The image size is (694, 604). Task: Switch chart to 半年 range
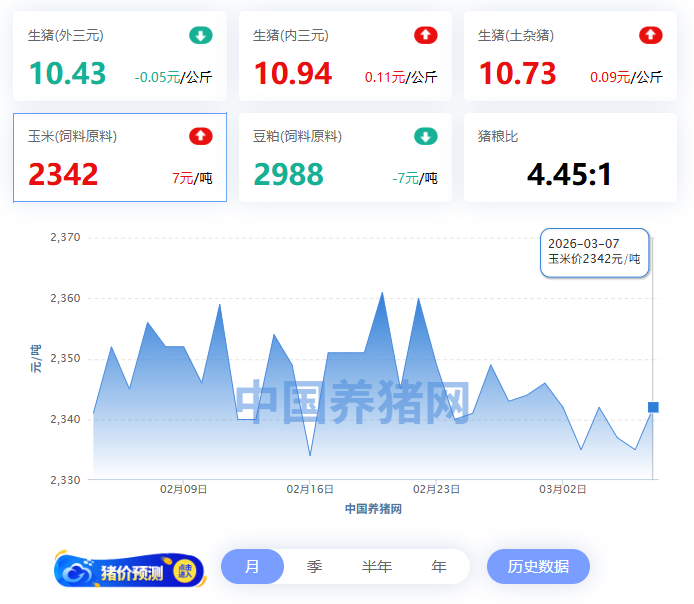377,567
